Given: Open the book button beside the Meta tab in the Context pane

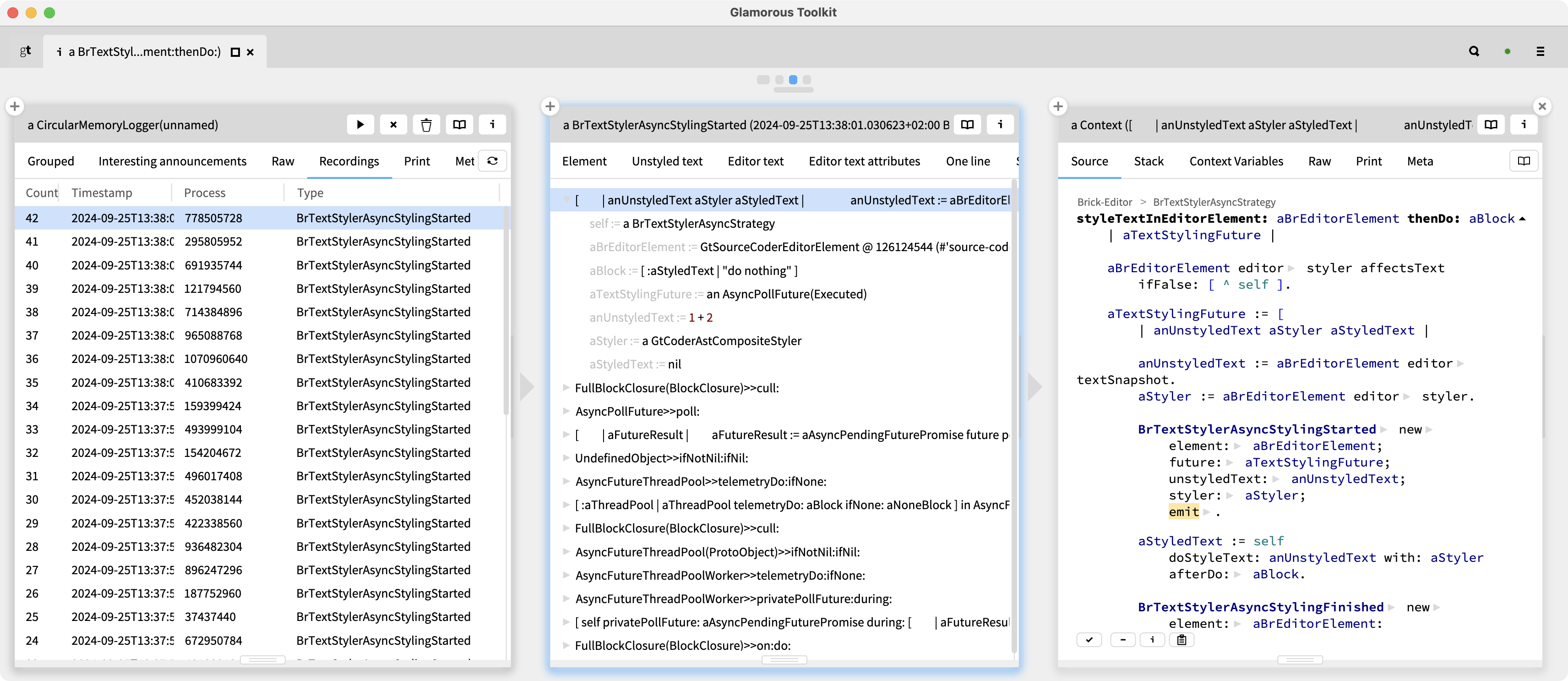Looking at the screenshot, I should click(x=1524, y=161).
